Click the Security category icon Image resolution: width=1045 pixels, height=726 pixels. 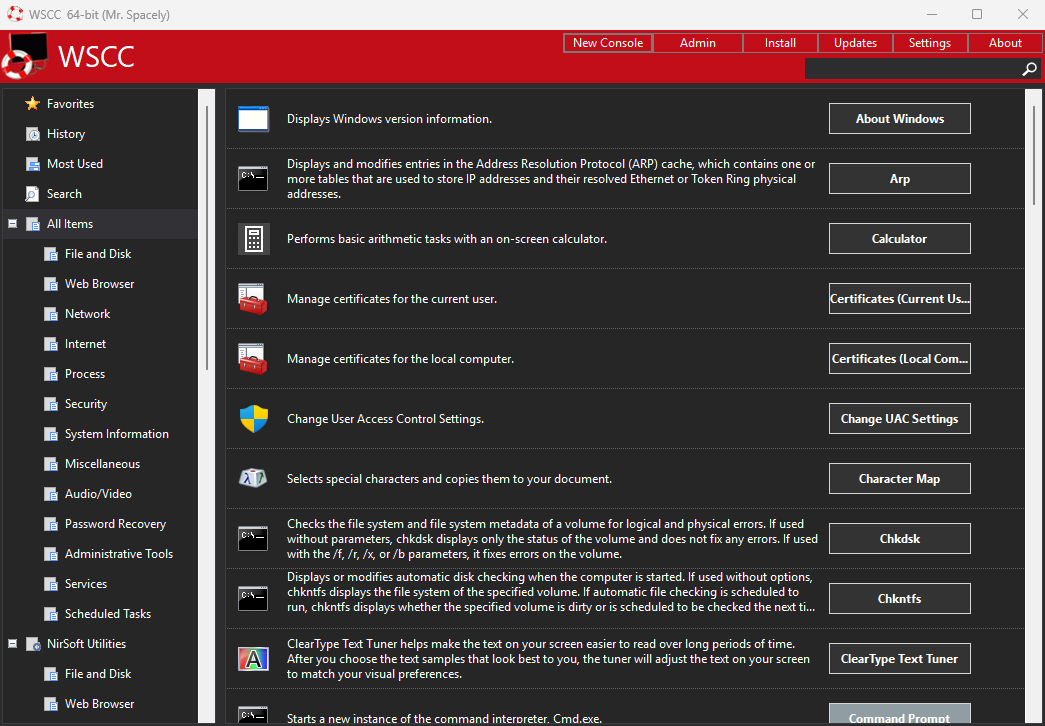51,404
